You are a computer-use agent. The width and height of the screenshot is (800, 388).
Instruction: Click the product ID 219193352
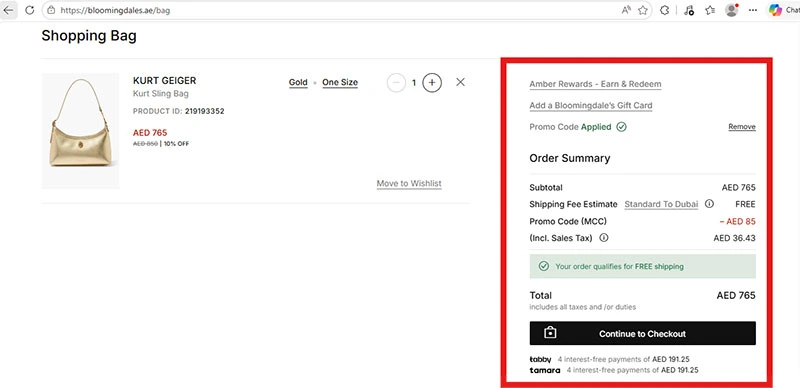coord(205,111)
